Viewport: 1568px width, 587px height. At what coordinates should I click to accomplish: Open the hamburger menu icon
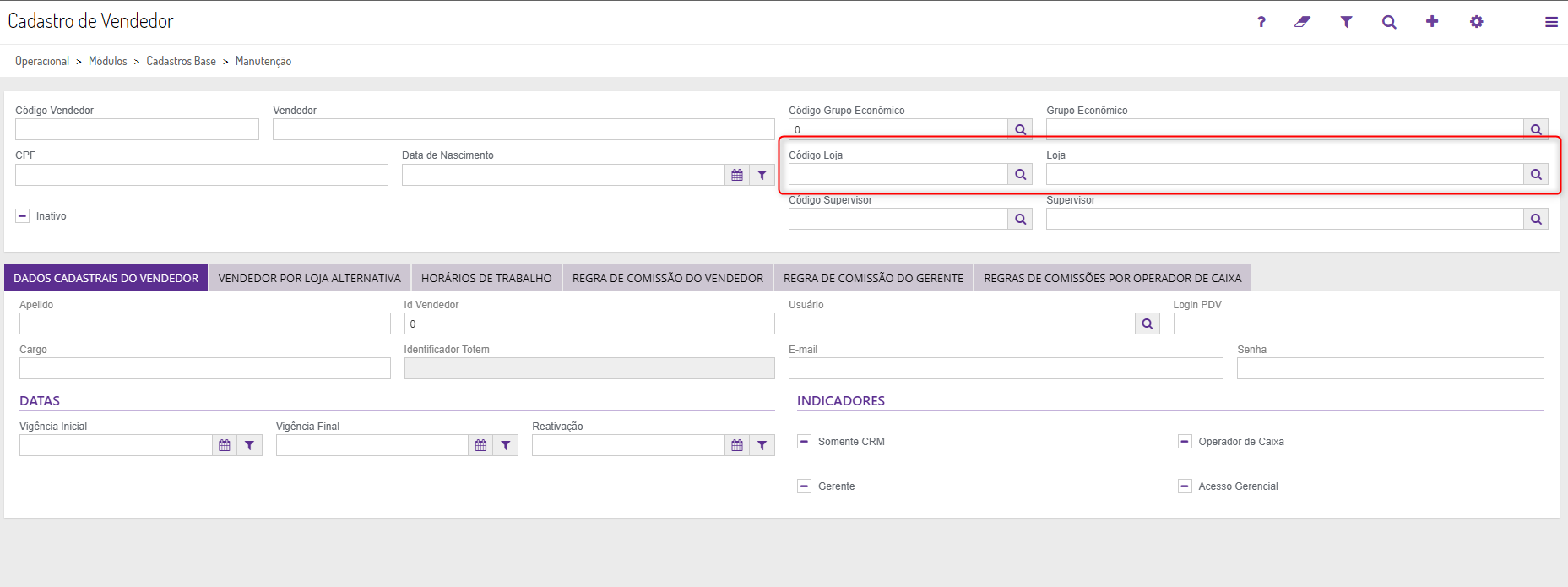point(1551,22)
